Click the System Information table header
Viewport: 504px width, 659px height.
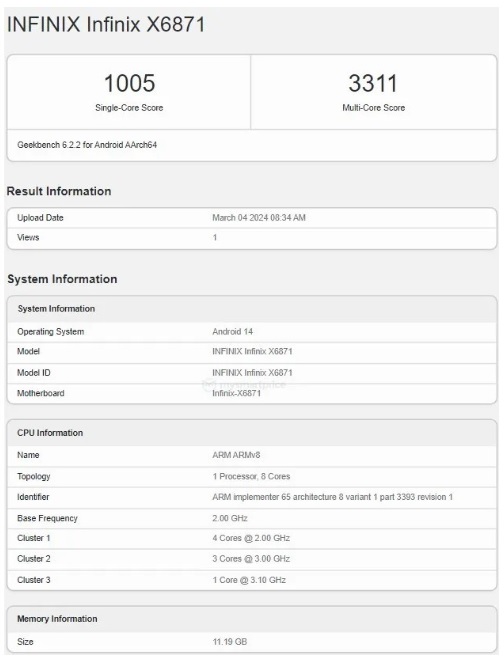point(252,309)
